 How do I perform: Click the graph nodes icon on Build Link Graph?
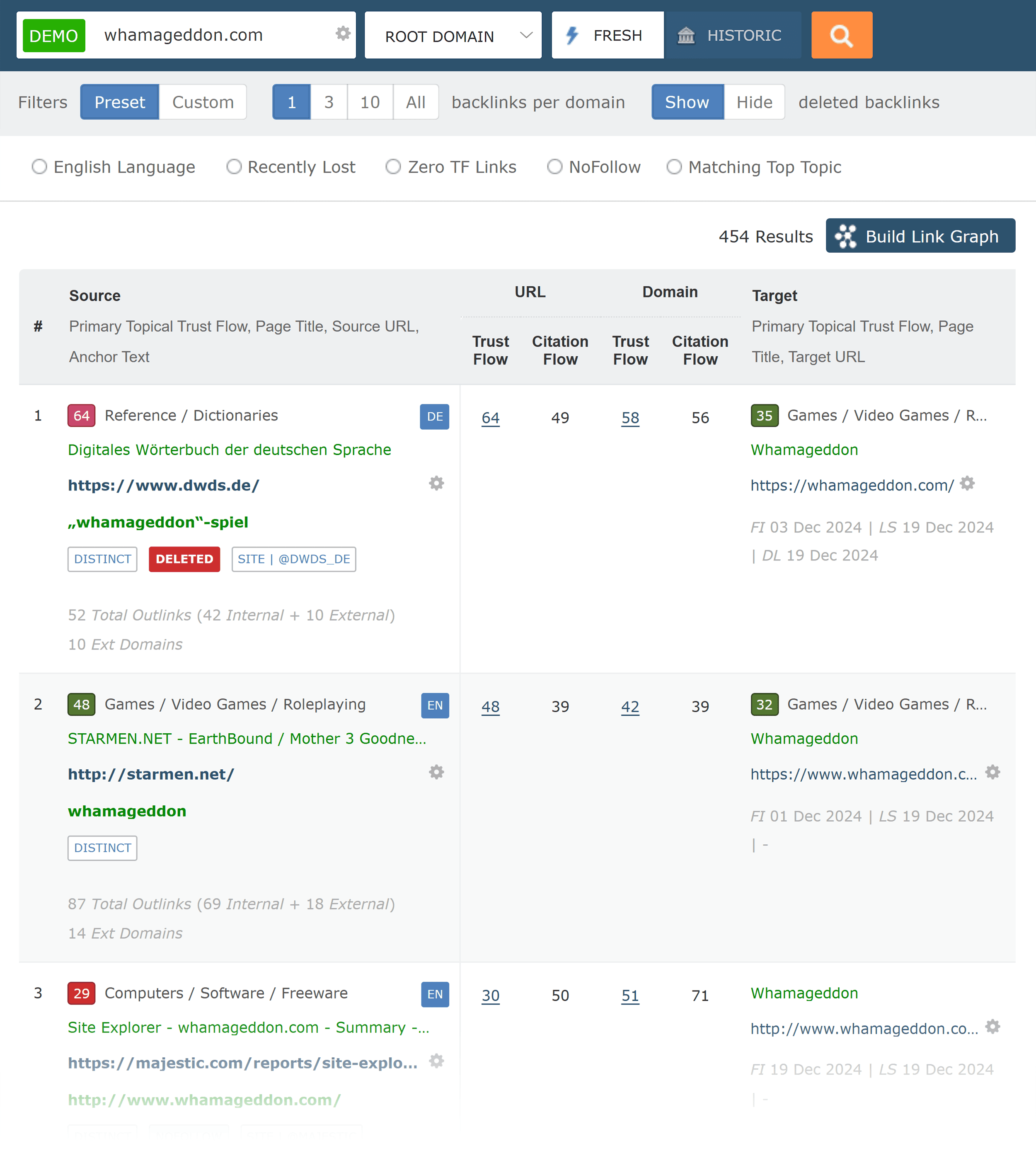(846, 236)
